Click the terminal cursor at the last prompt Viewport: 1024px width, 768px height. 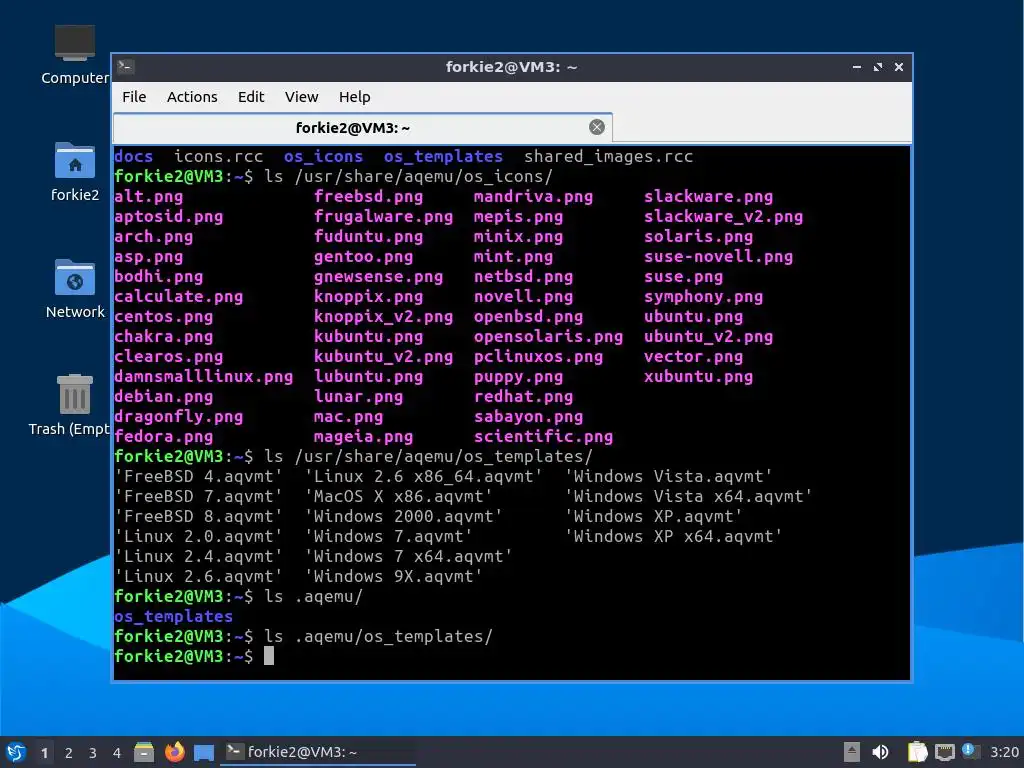[268, 656]
